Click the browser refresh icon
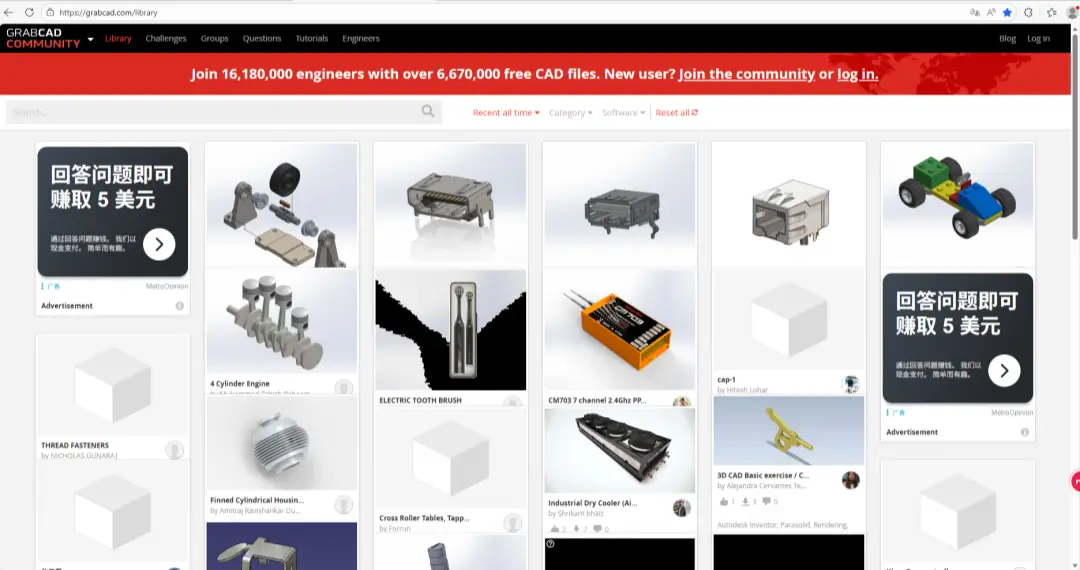The width and height of the screenshot is (1080, 570). [28, 13]
